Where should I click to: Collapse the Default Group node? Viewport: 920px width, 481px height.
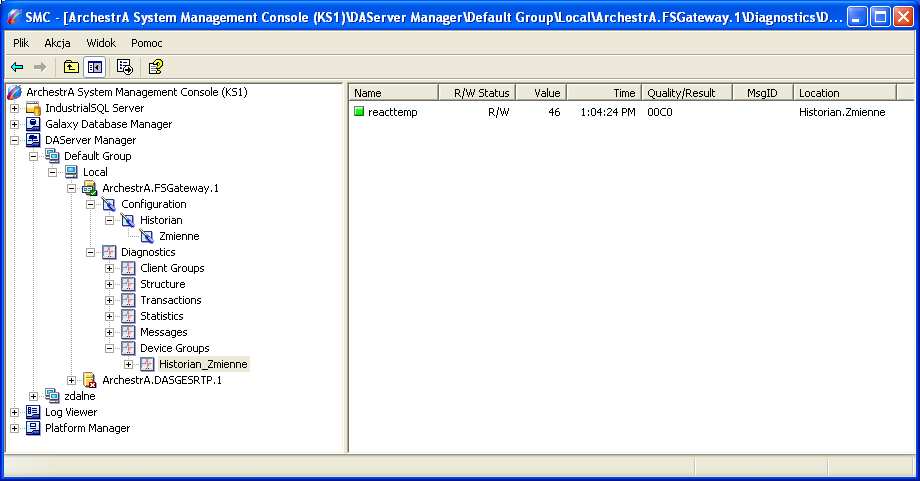click(x=33, y=157)
